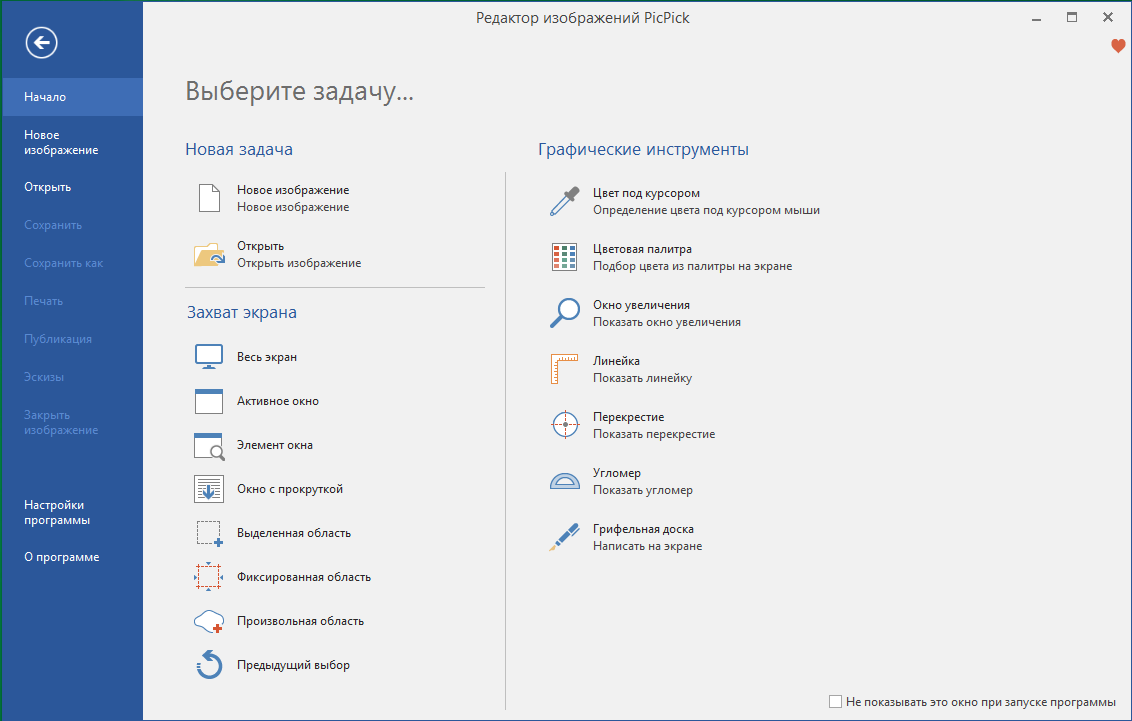Open the Угломер protractor icon
Image resolution: width=1132 pixels, height=721 pixels.
pos(565,481)
